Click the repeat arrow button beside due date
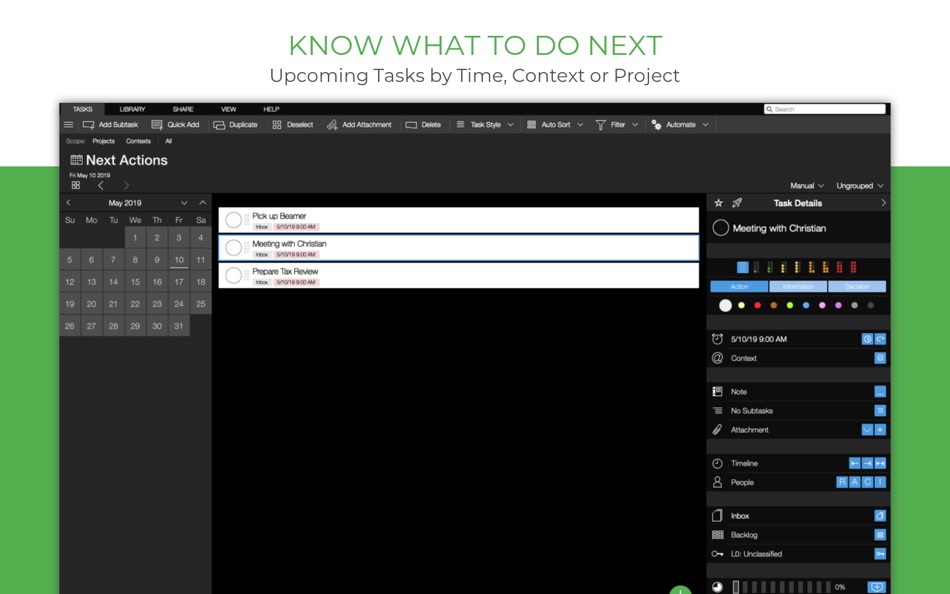Screen dimensions: 950x594 (880, 339)
